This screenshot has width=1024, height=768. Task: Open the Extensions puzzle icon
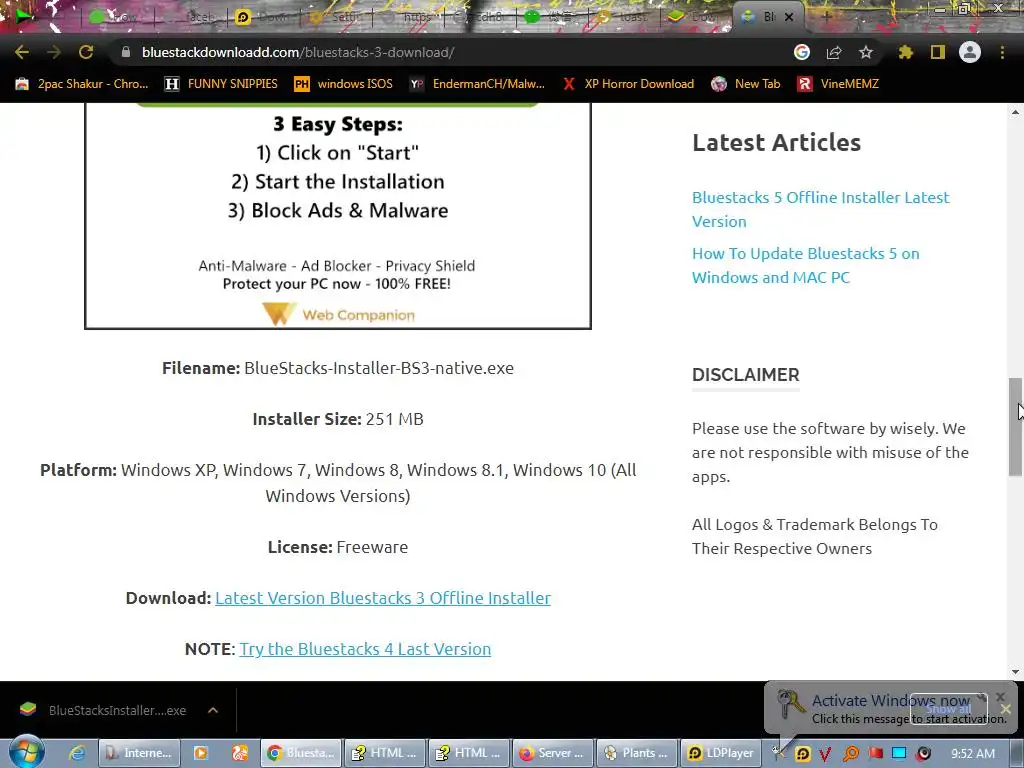point(906,52)
